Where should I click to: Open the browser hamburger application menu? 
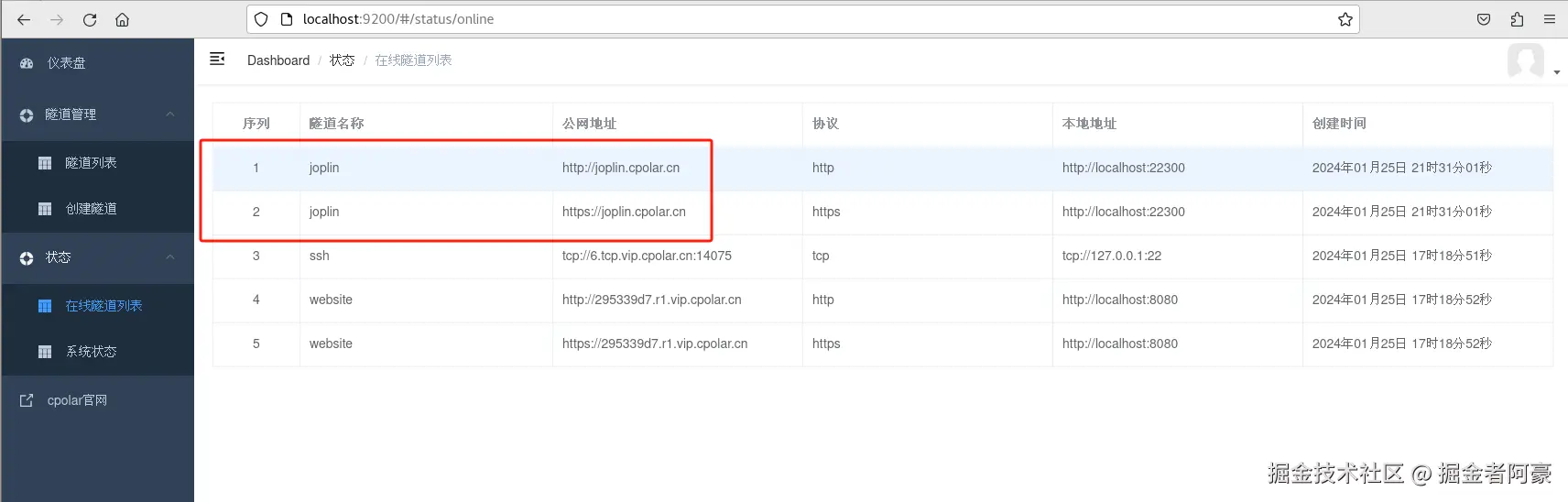pyautogui.click(x=1550, y=19)
